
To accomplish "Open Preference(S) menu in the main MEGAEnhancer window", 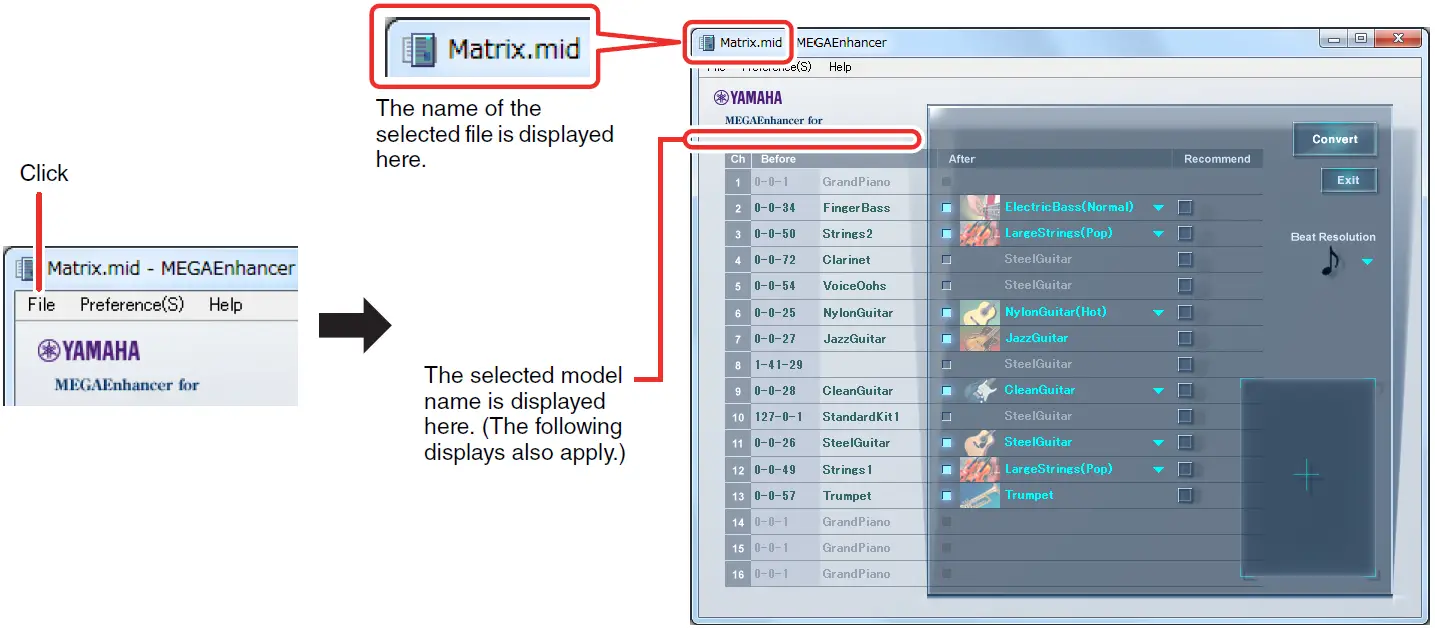I will pyautogui.click(x=776, y=67).
